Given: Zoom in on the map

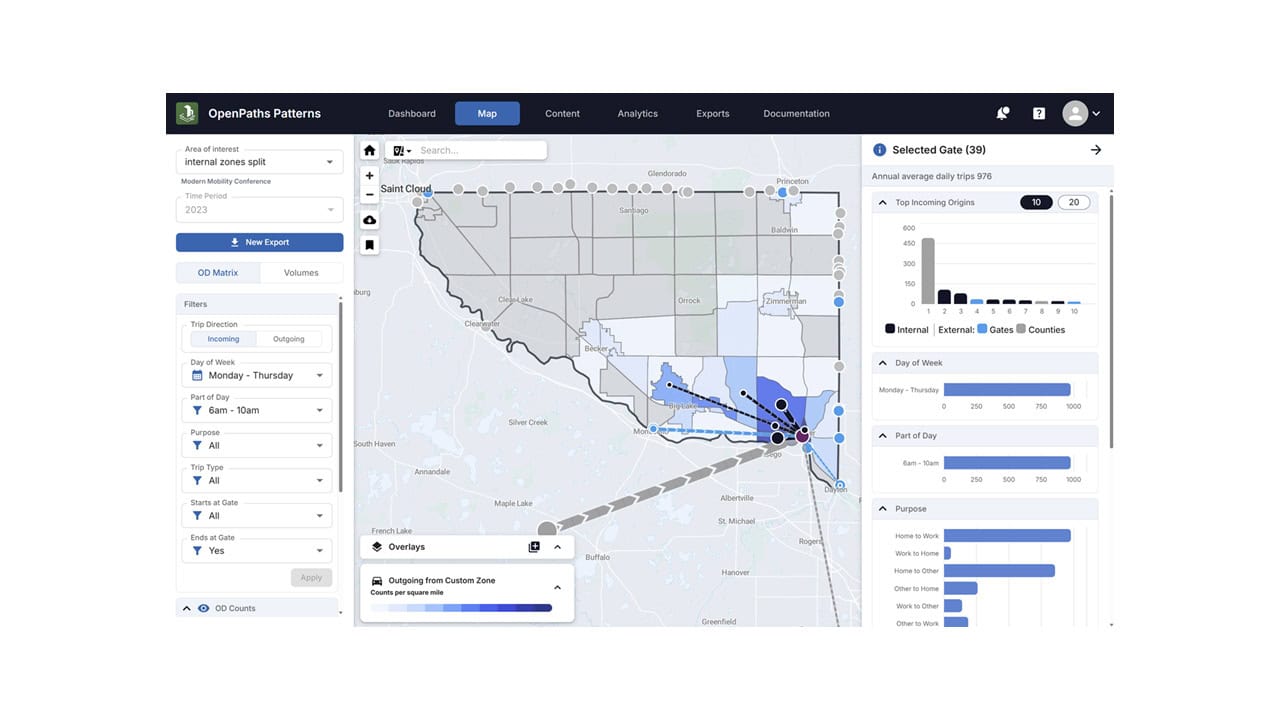Looking at the screenshot, I should (370, 175).
